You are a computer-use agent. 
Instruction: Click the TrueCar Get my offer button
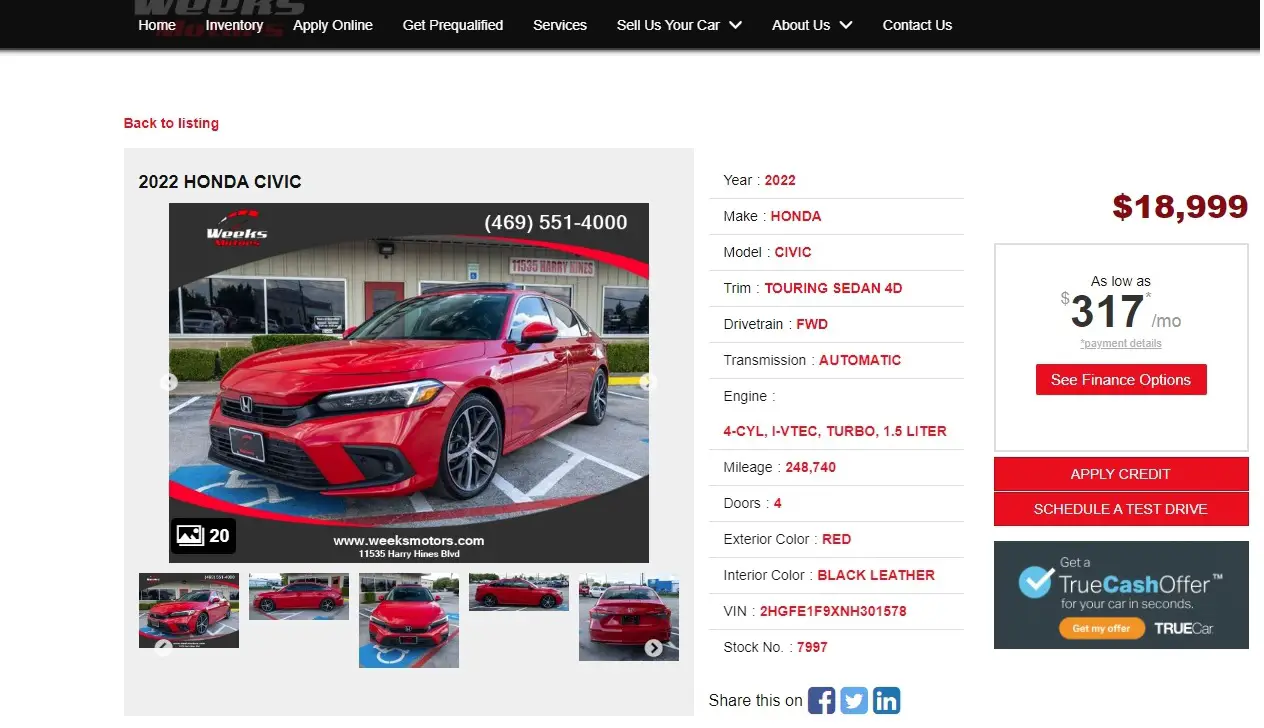pos(1101,628)
